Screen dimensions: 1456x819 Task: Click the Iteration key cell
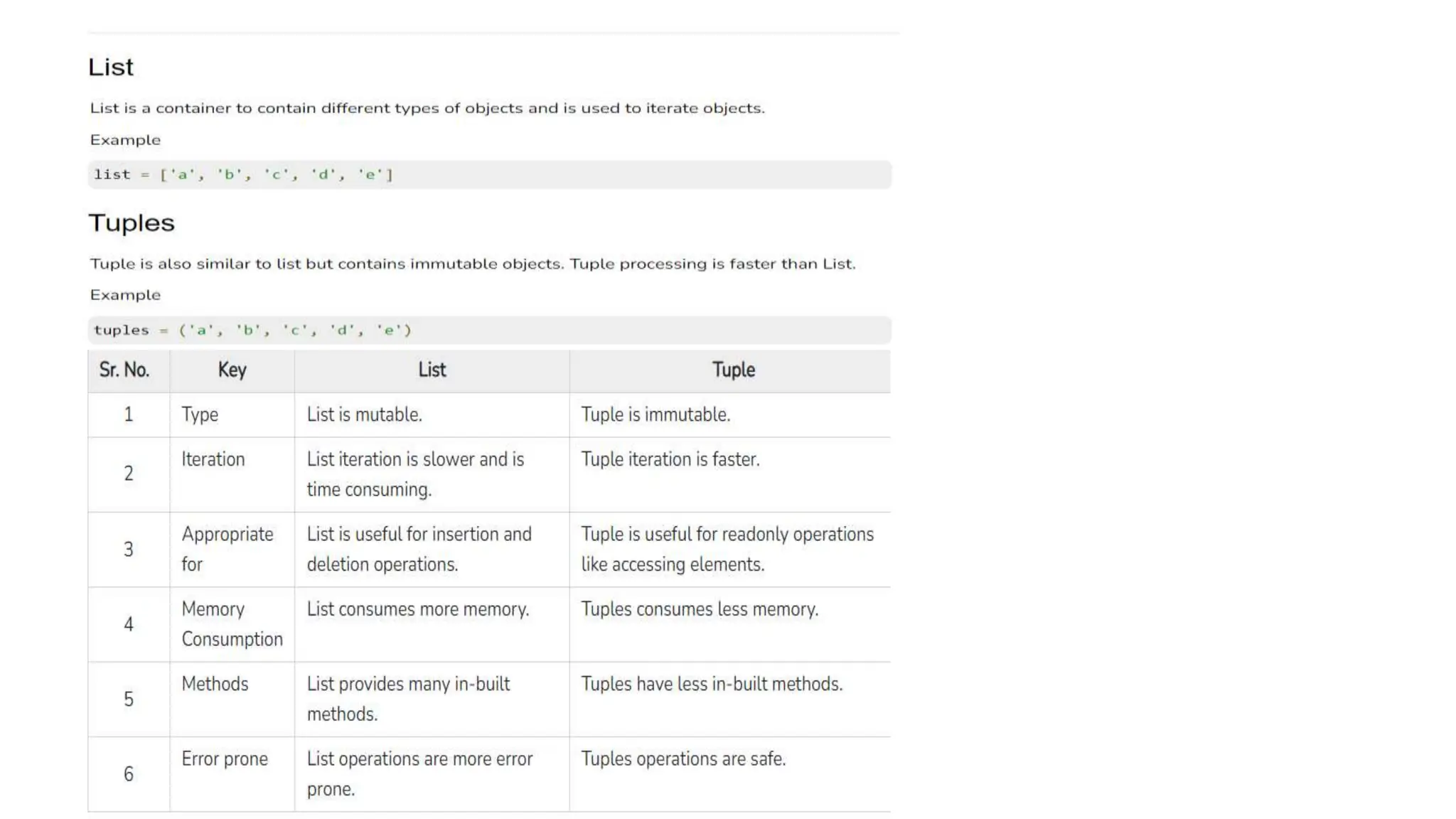[x=232, y=475]
